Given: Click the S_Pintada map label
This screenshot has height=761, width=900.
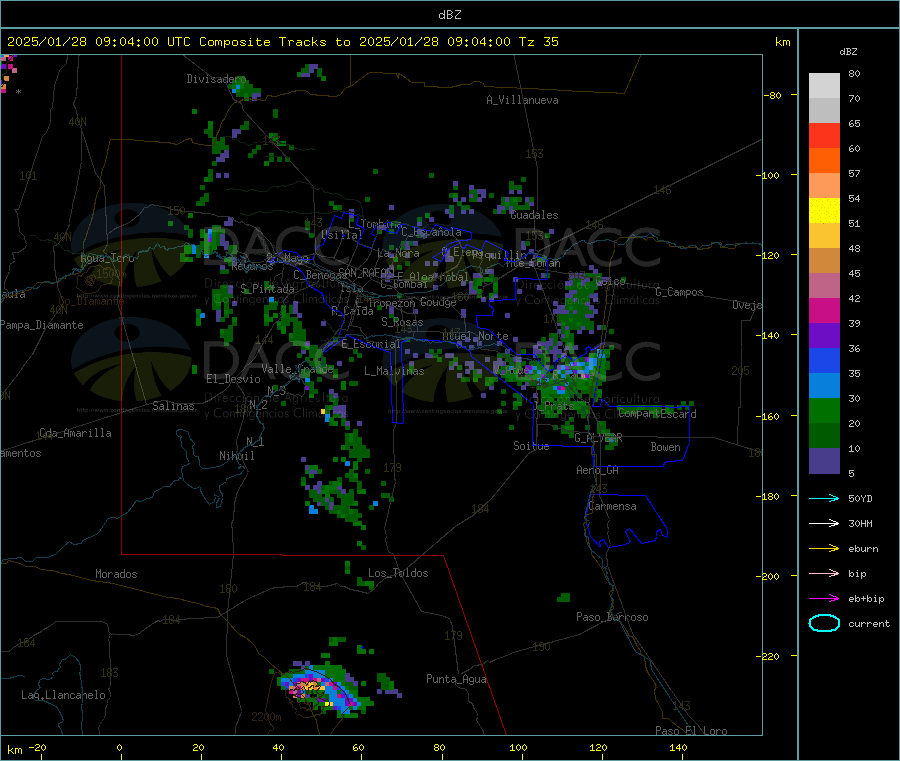Looking at the screenshot, I should 267,289.
